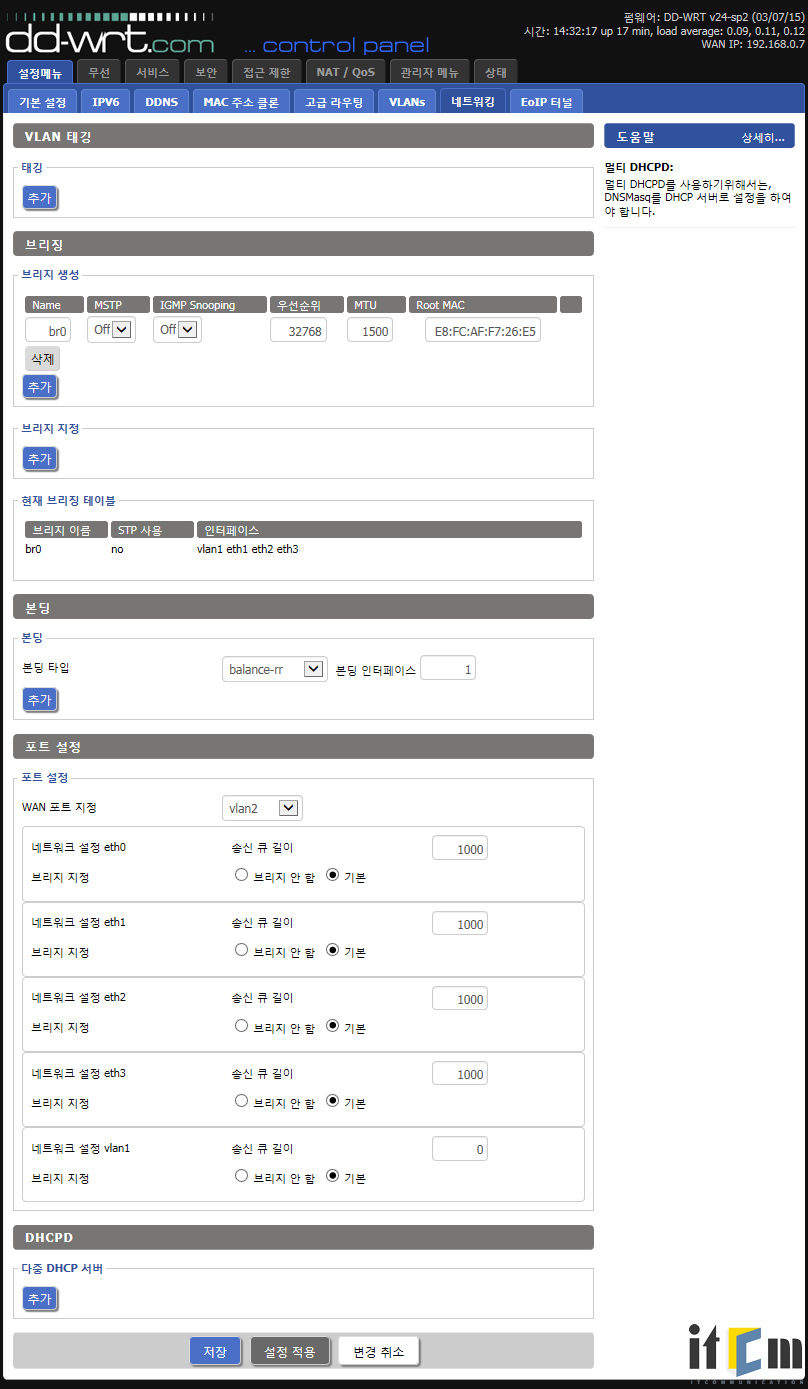Viewport: 808px width, 1389px height.
Task: Click the 변경 취소 button
Action: click(378, 1351)
